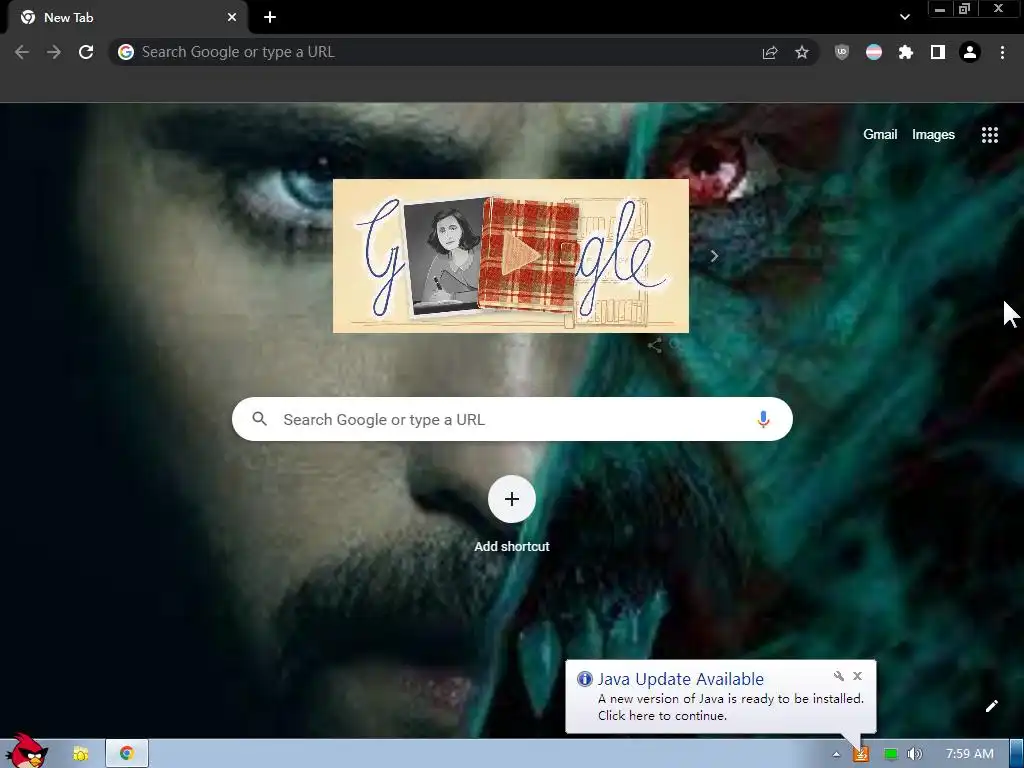Click the share this page icon
This screenshot has height=768, width=1024.
(x=770, y=52)
